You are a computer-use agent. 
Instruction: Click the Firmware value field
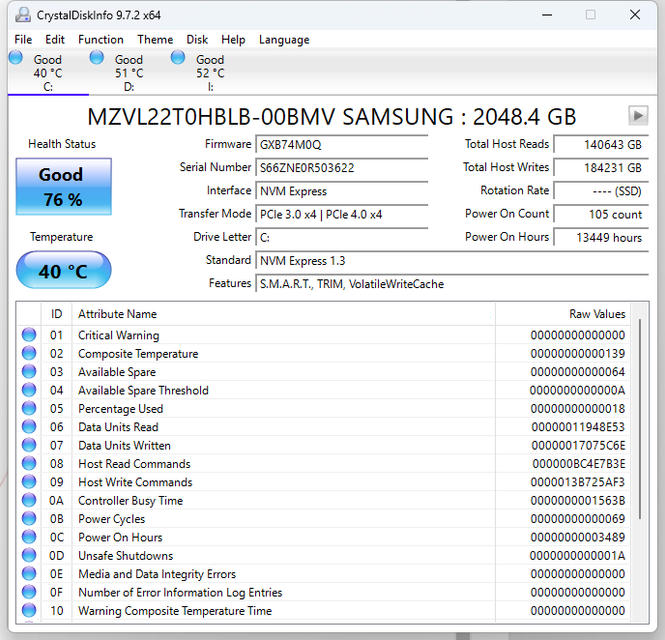pyautogui.click(x=342, y=145)
